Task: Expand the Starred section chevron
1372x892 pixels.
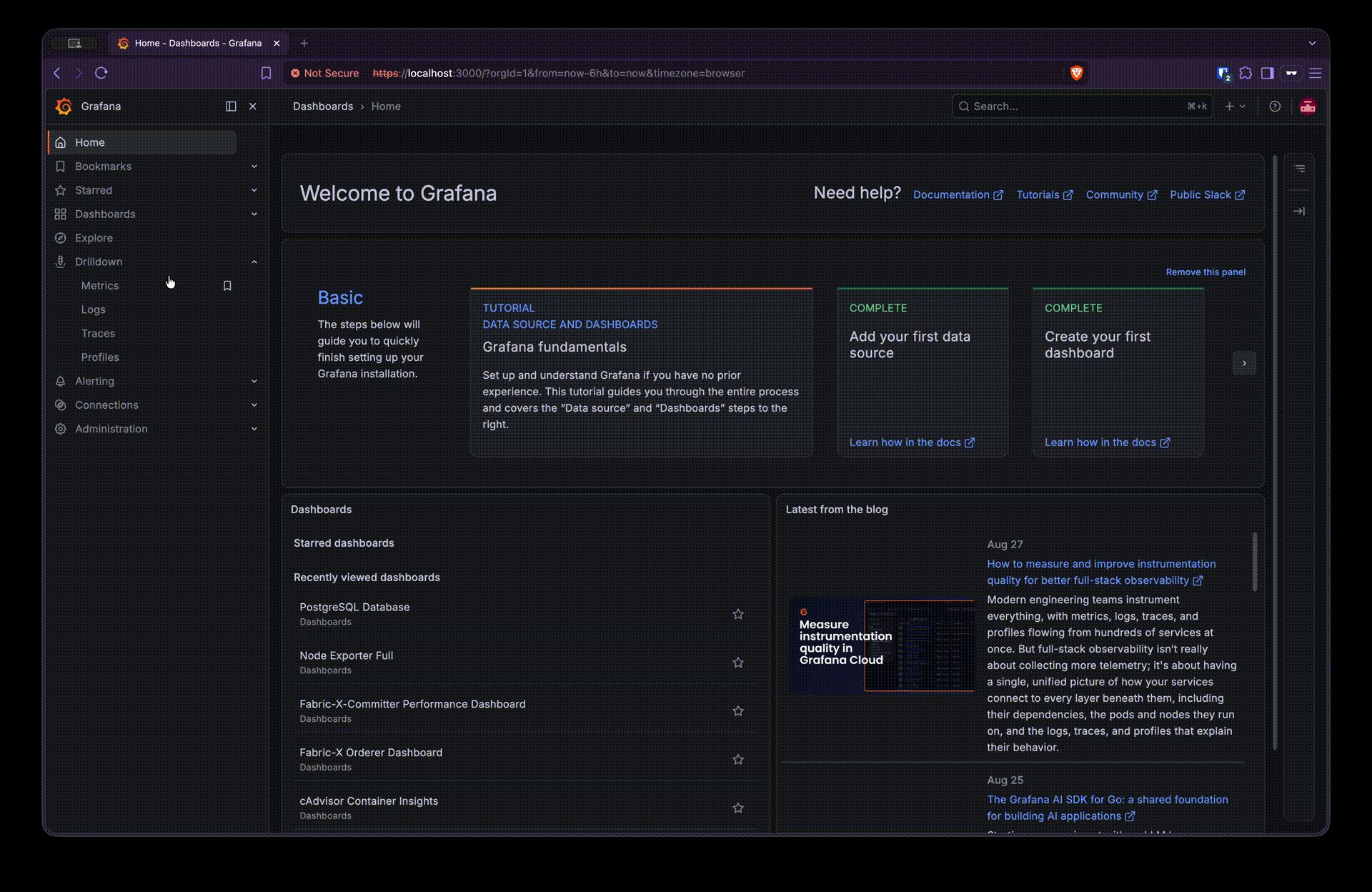Action: point(254,190)
